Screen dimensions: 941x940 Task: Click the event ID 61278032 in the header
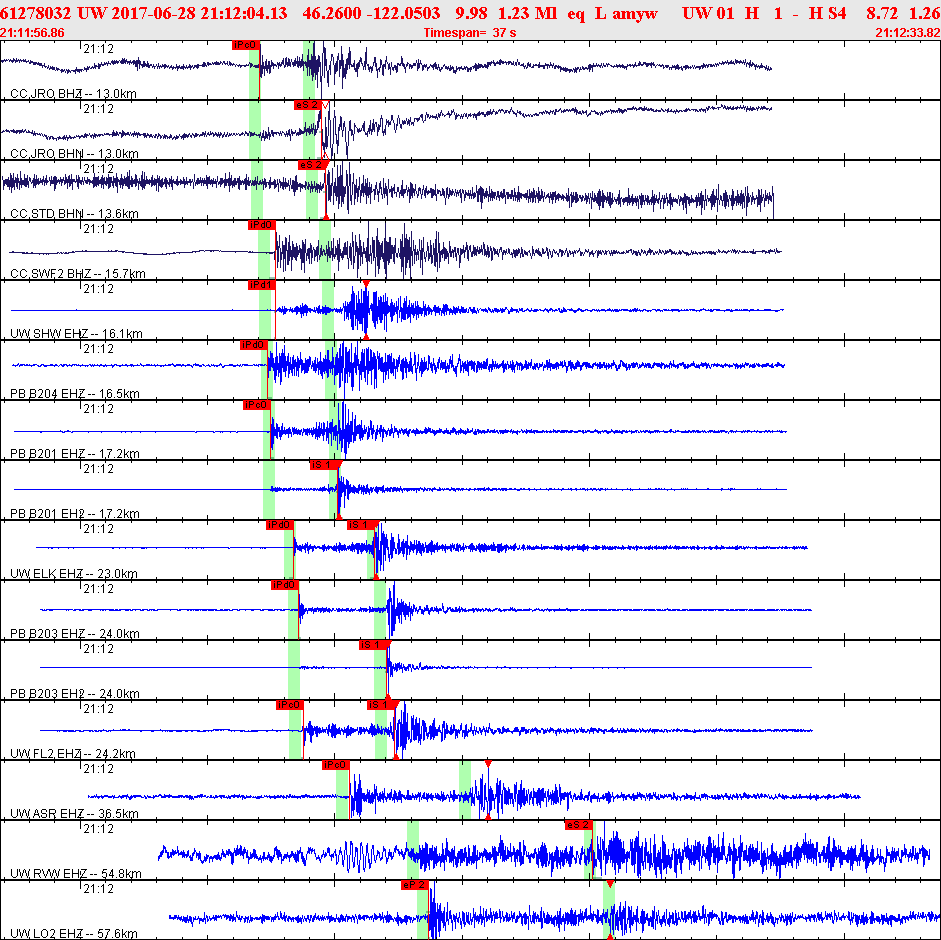(x=35, y=13)
